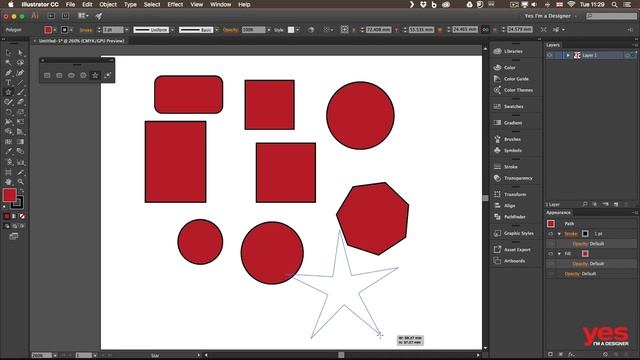Click the Appearance panel tab

pyautogui.click(x=558, y=213)
